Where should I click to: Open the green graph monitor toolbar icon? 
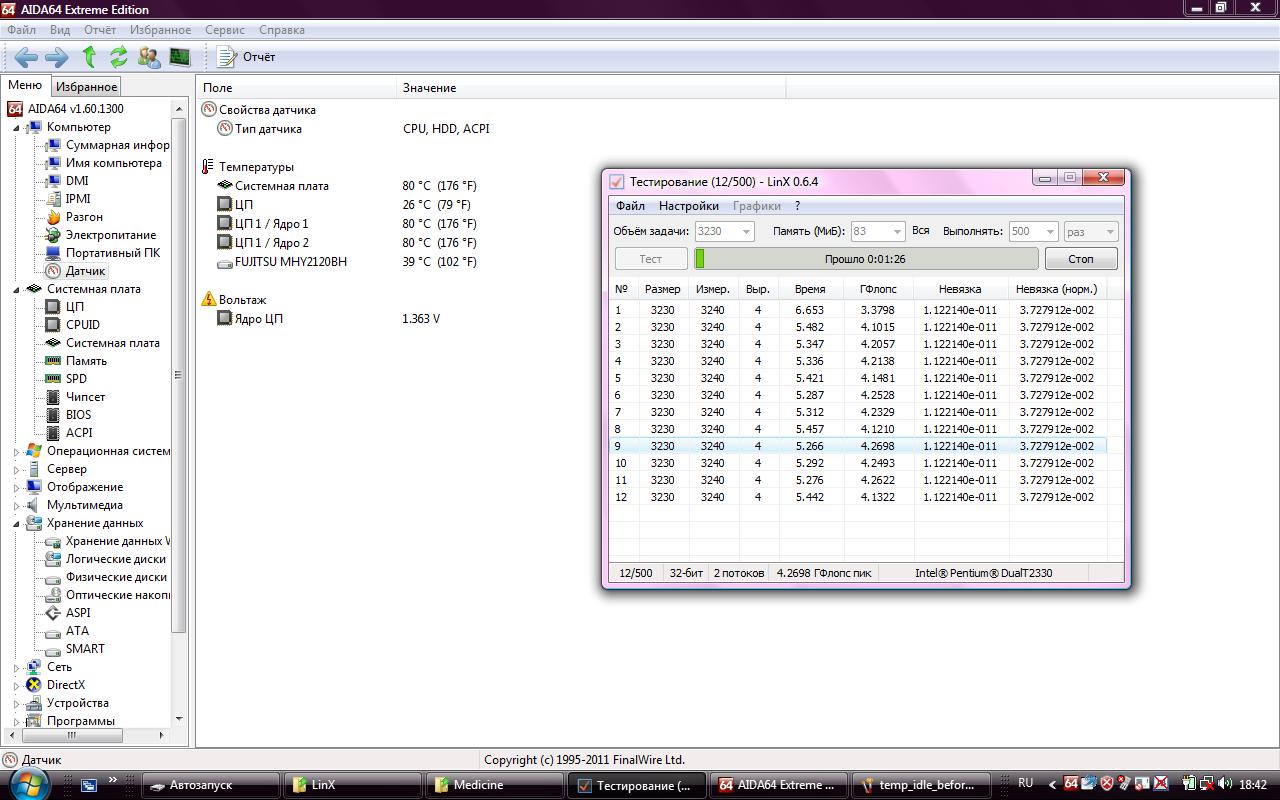point(180,57)
